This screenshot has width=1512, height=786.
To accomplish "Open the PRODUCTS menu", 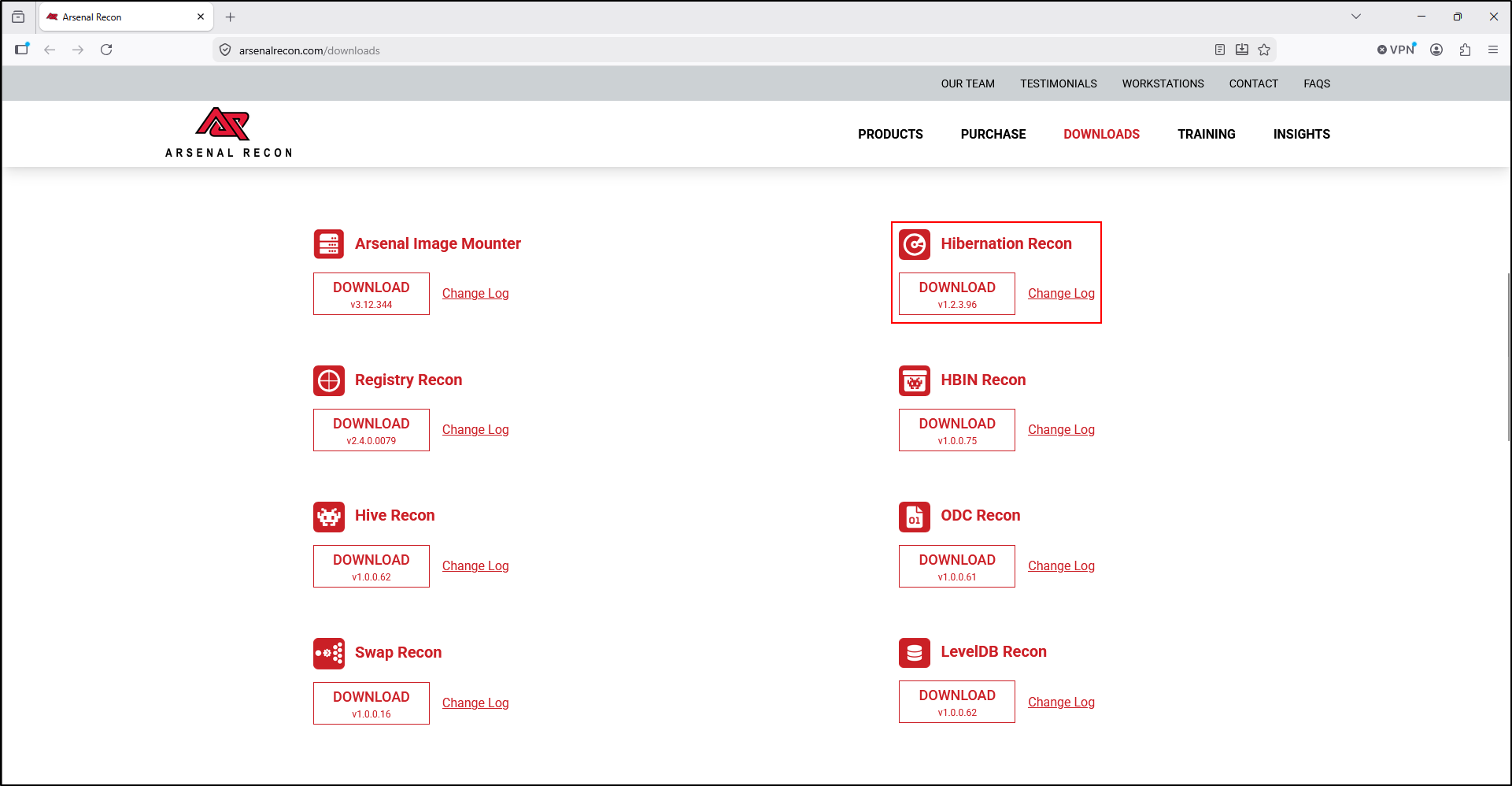I will (890, 134).
